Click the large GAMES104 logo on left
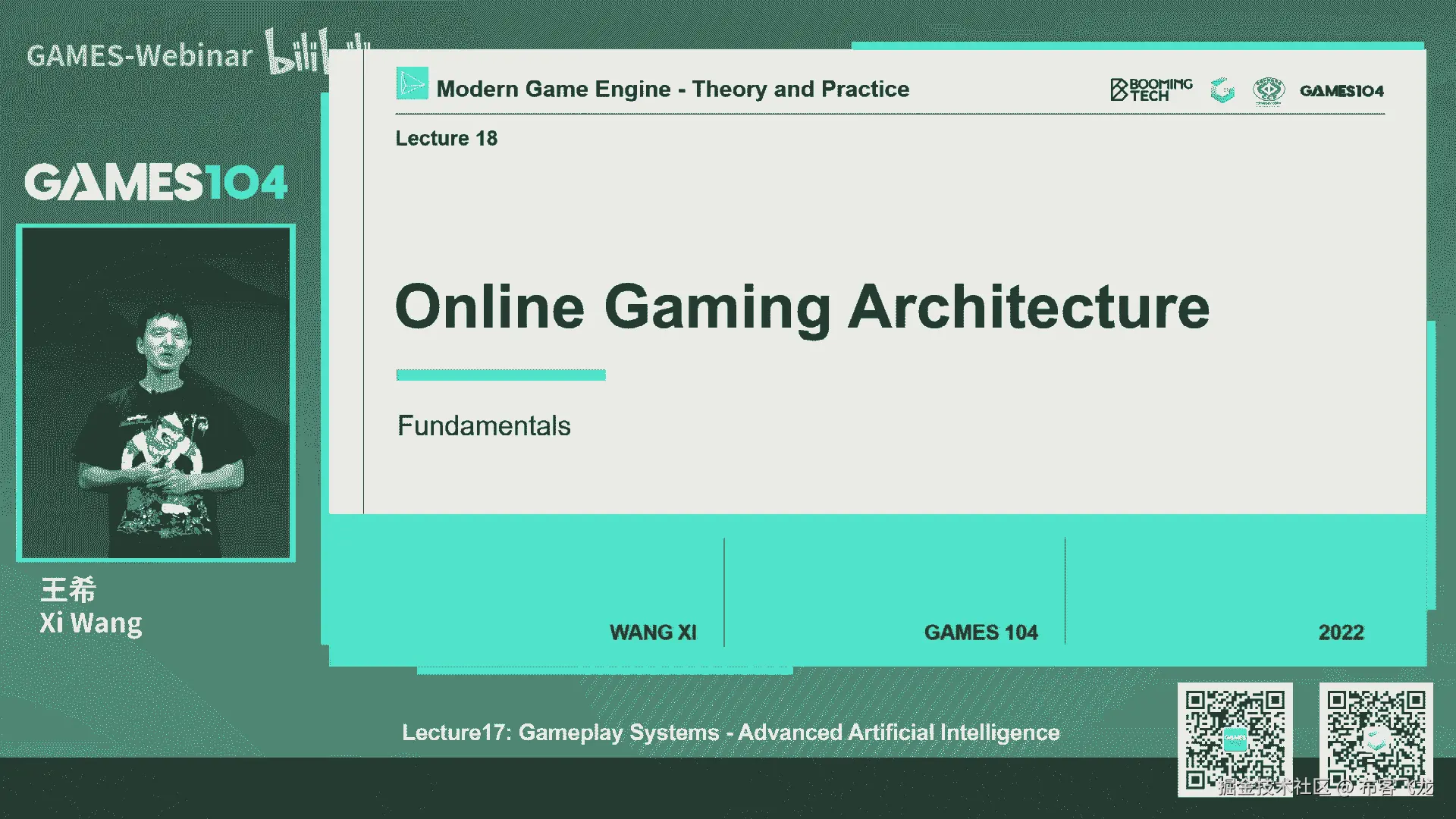Screen dimensions: 1456x819 pyautogui.click(x=155, y=183)
